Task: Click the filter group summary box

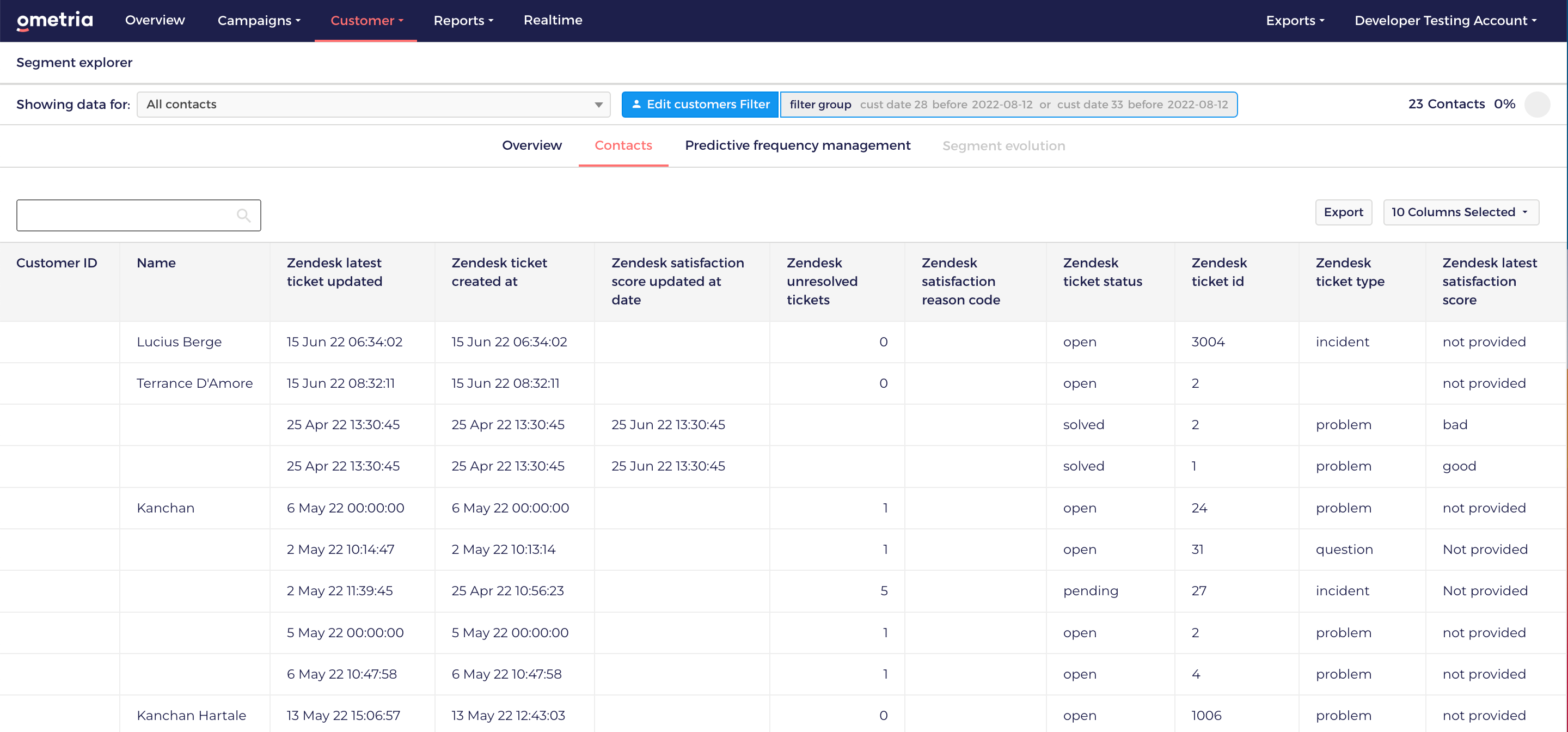Action: [1009, 104]
